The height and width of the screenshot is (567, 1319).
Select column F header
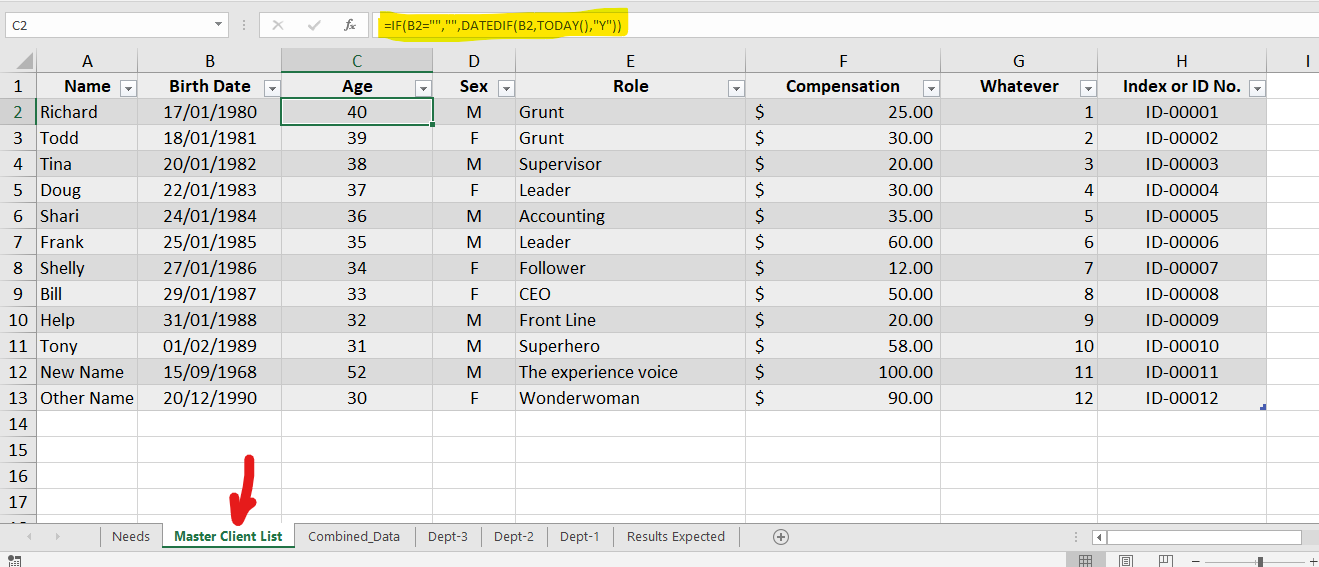843,61
